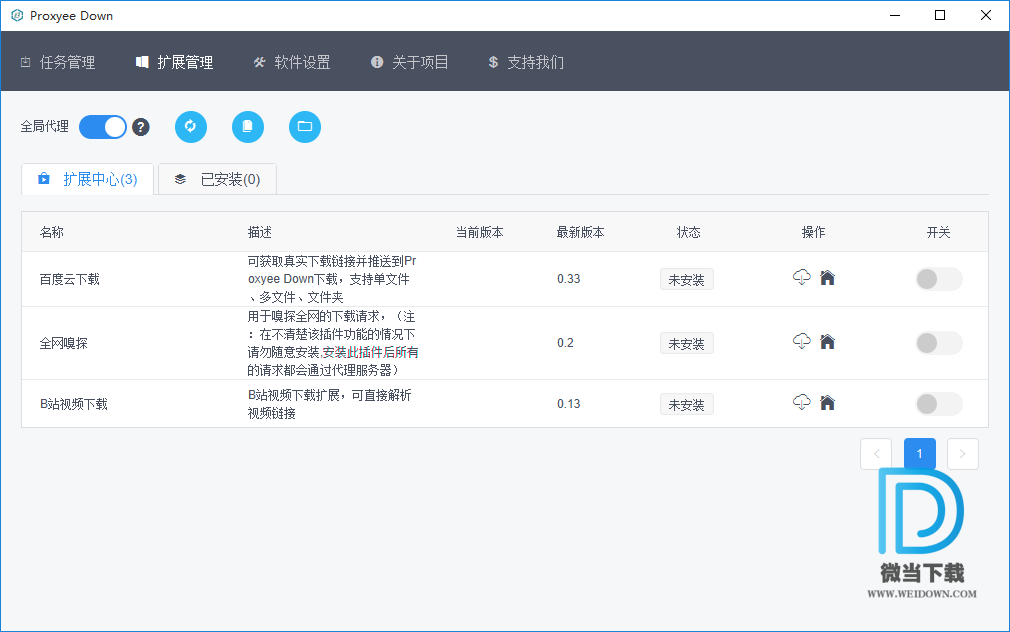This screenshot has width=1010, height=632.
Task: Toggle the 全局代理 global proxy switch
Action: pyautogui.click(x=103, y=127)
